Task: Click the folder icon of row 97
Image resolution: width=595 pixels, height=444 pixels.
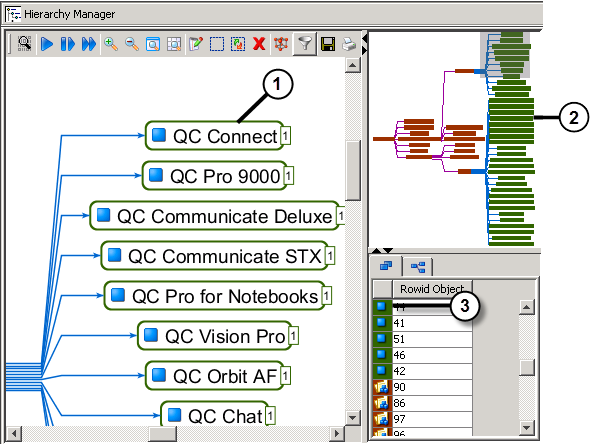Action: [x=382, y=419]
